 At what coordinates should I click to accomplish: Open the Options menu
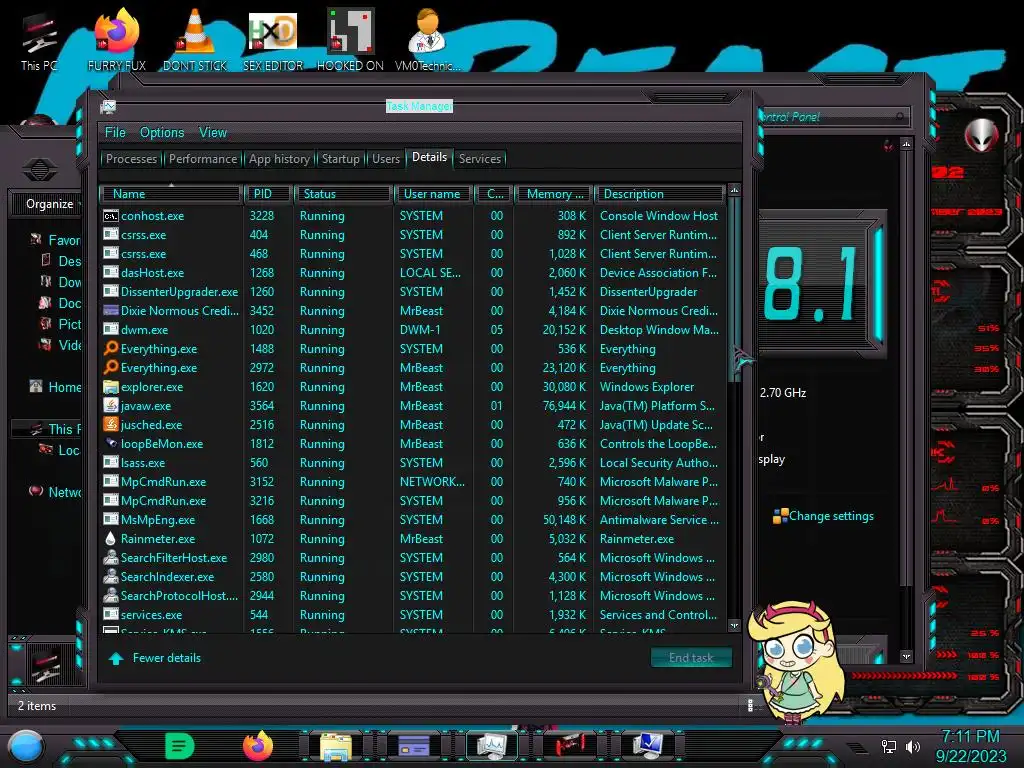click(x=162, y=133)
